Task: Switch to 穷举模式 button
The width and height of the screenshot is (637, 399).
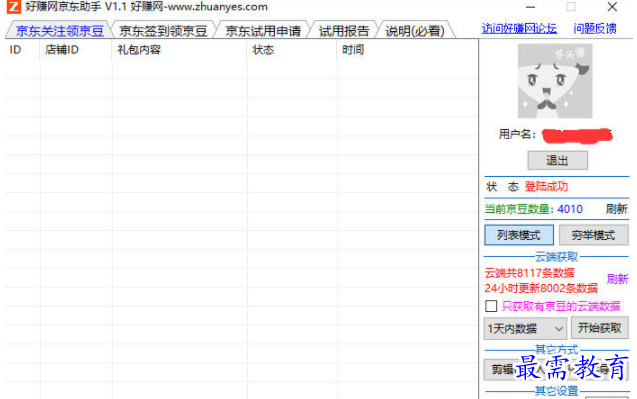Action: click(594, 235)
